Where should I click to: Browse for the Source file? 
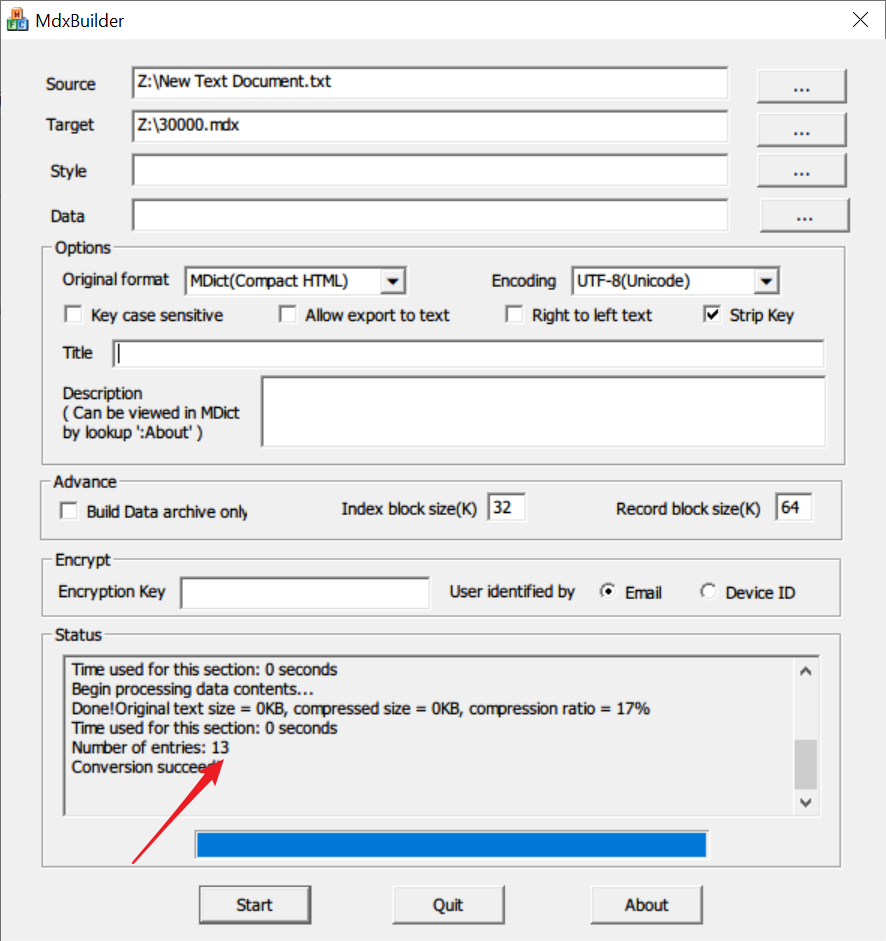tap(801, 86)
